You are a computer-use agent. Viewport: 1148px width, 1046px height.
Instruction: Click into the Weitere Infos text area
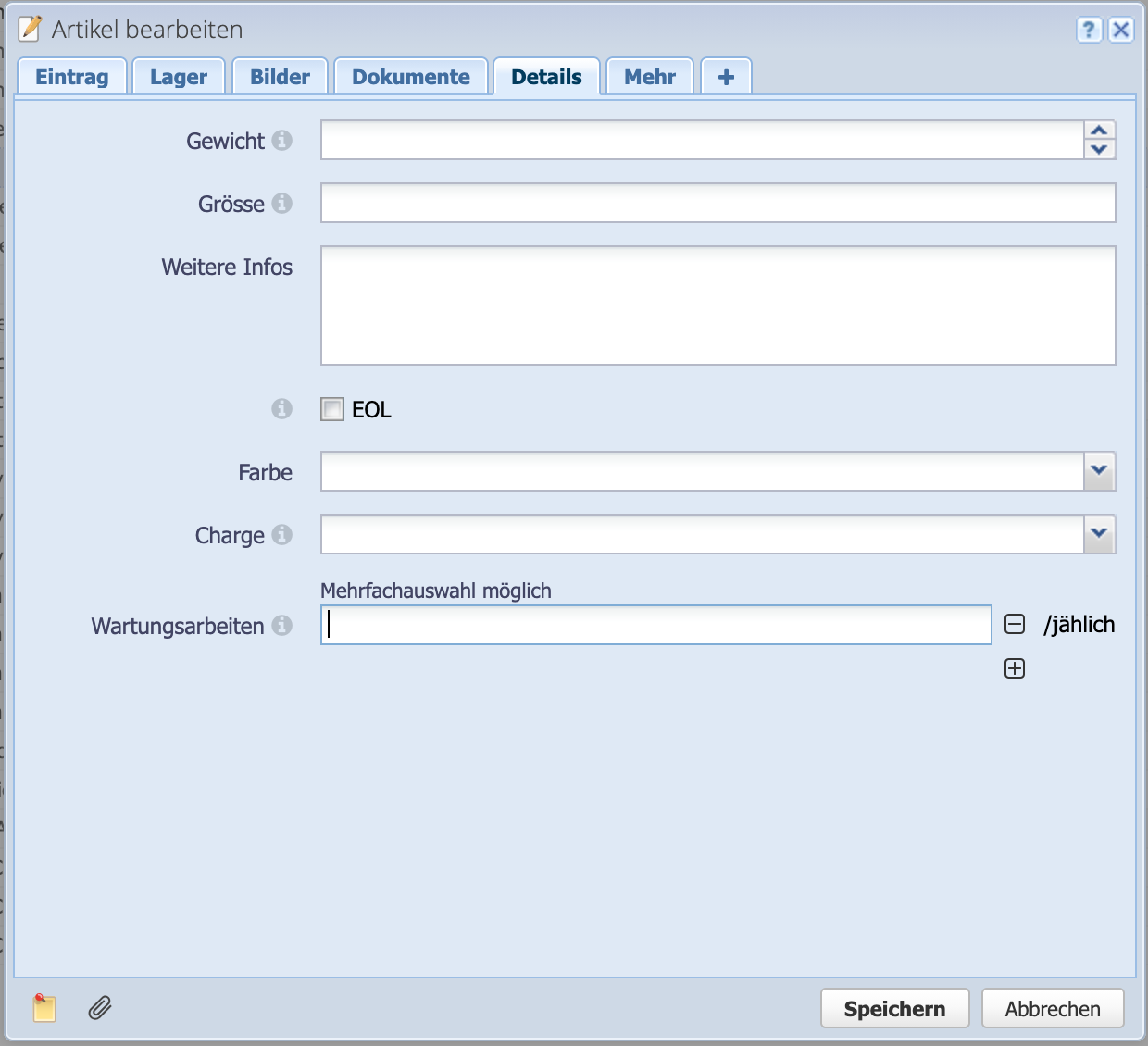pos(717,305)
